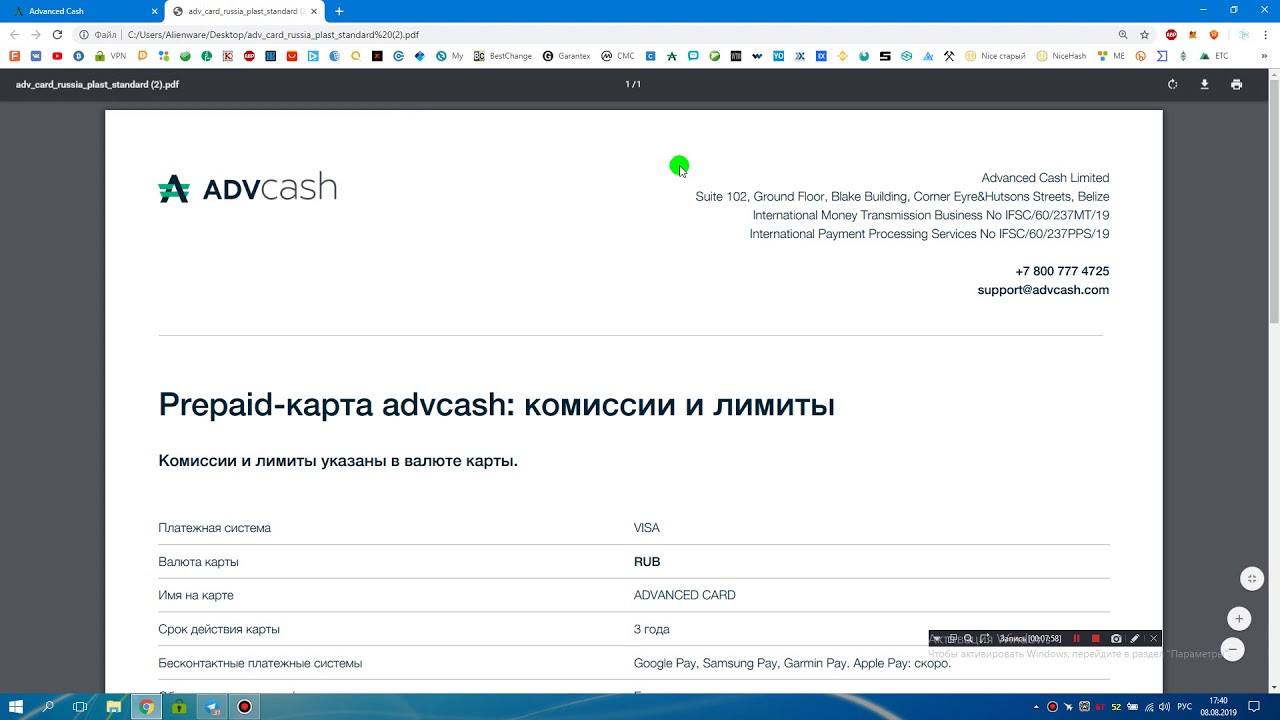Click support@advcash.com email text
Viewport: 1280px width, 720px height.
click(x=1043, y=290)
